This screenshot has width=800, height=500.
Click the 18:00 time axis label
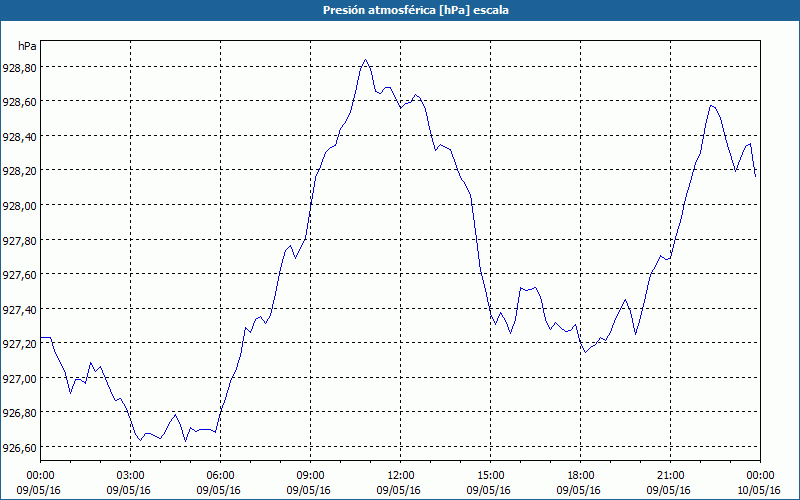coord(580,476)
